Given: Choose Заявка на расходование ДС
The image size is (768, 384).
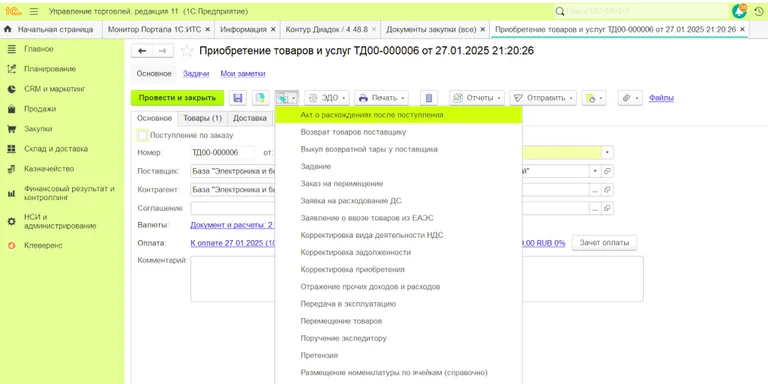Looking at the screenshot, I should tap(399, 201).
